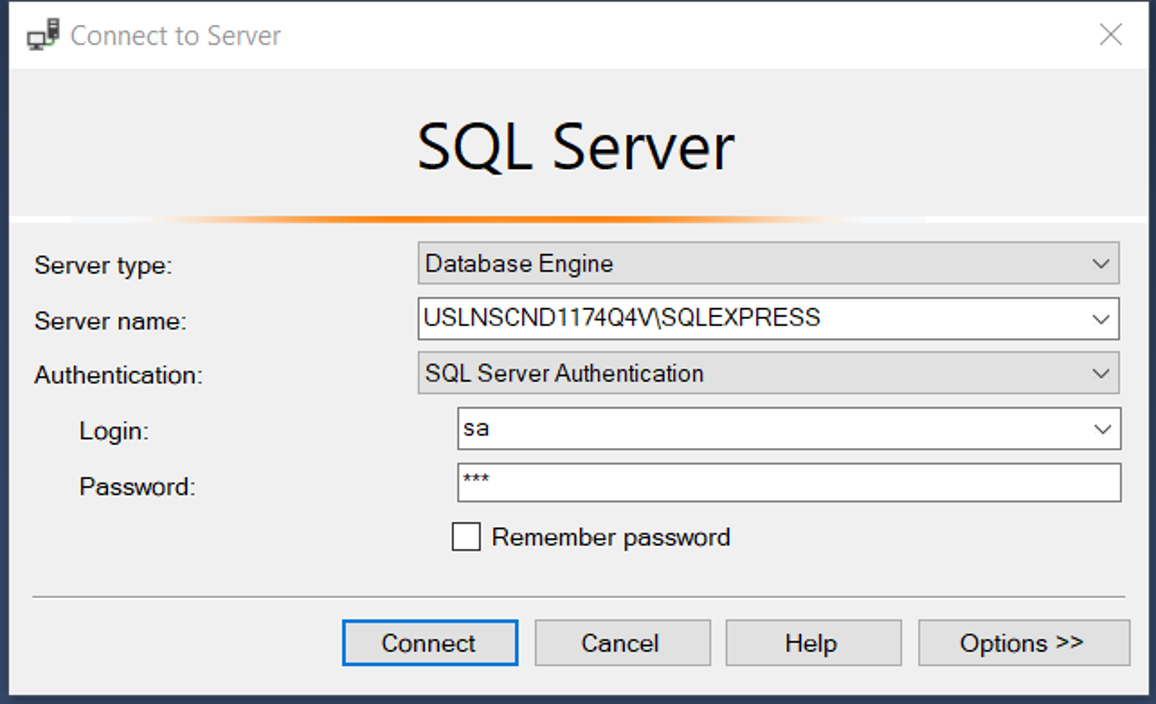The image size is (1156, 704).
Task: Show more settings with Options >>
Action: [x=1023, y=643]
